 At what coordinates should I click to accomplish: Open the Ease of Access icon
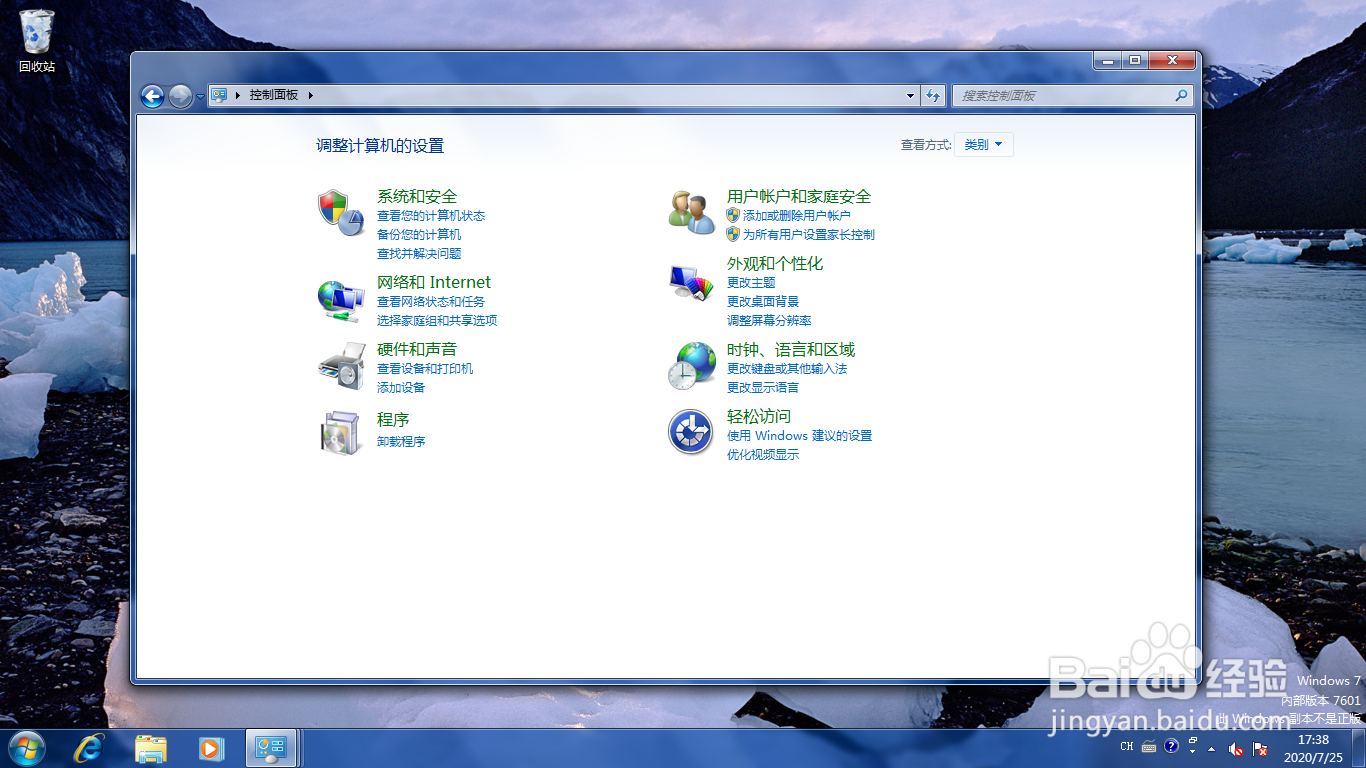(x=691, y=432)
